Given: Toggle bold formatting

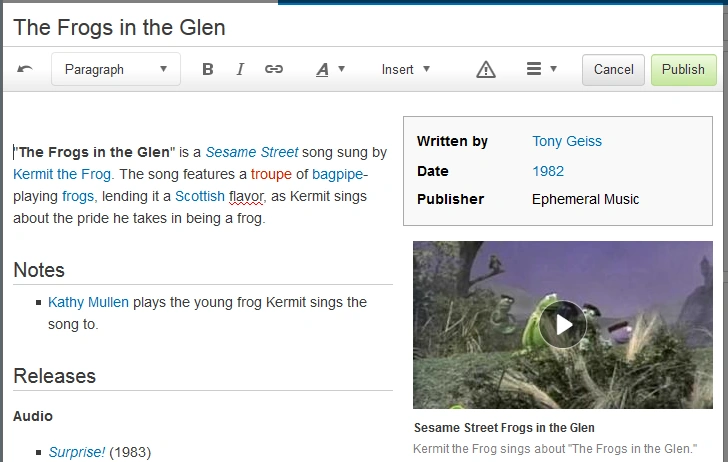Looking at the screenshot, I should tap(208, 69).
